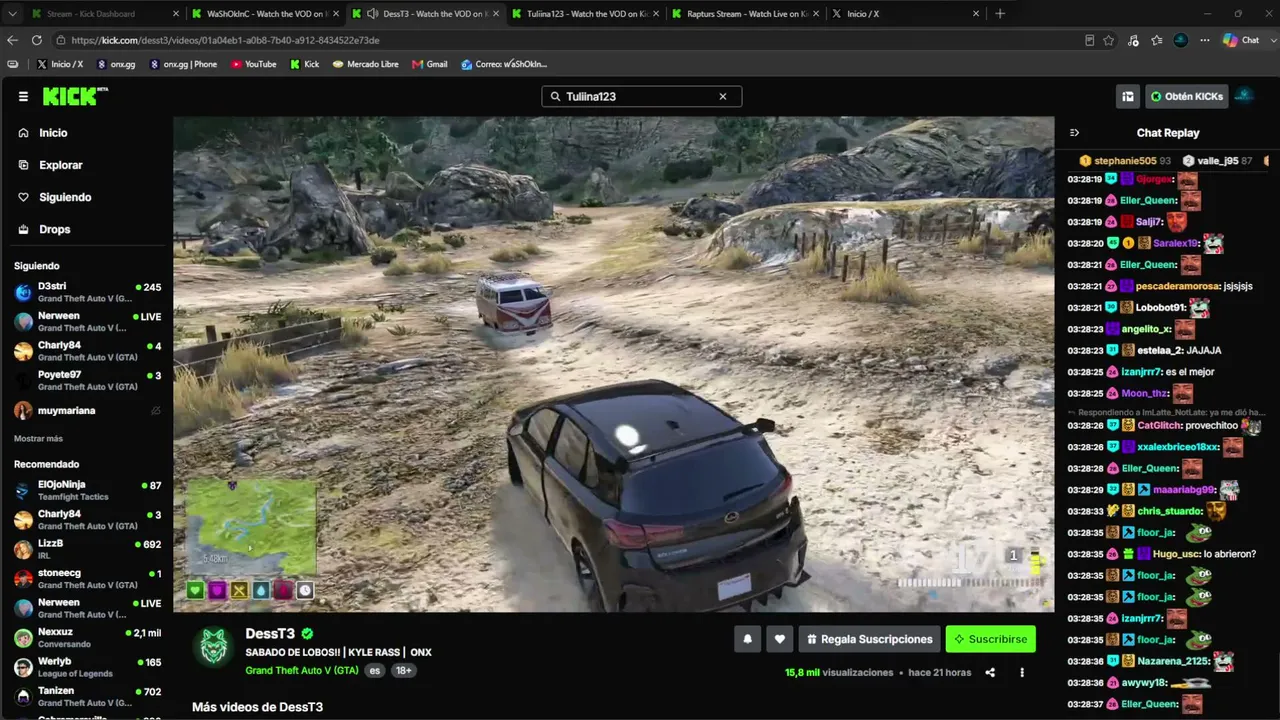Share the DessT3 video
This screenshot has height=720, width=1280.
(x=990, y=673)
